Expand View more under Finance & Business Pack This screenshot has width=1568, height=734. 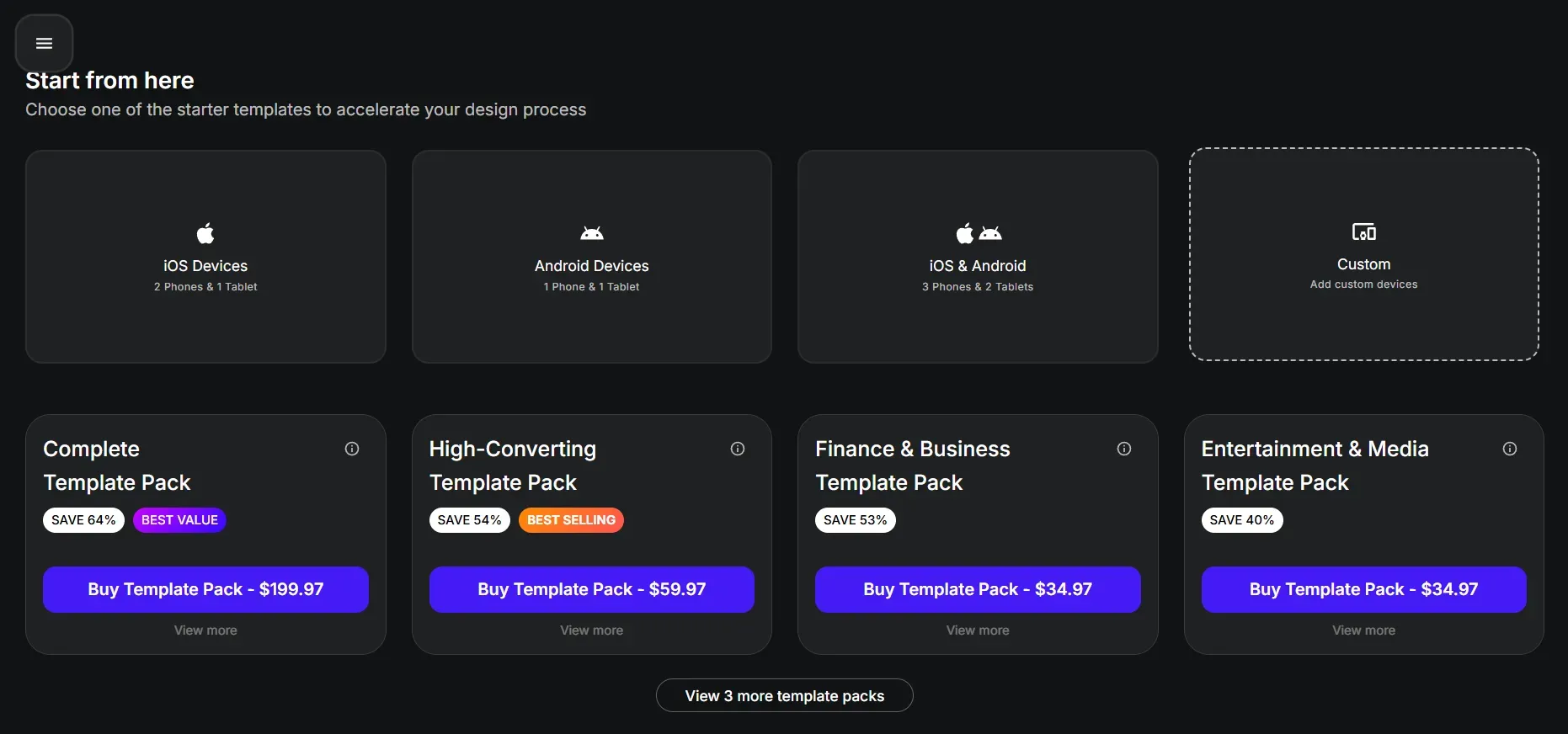coord(978,630)
